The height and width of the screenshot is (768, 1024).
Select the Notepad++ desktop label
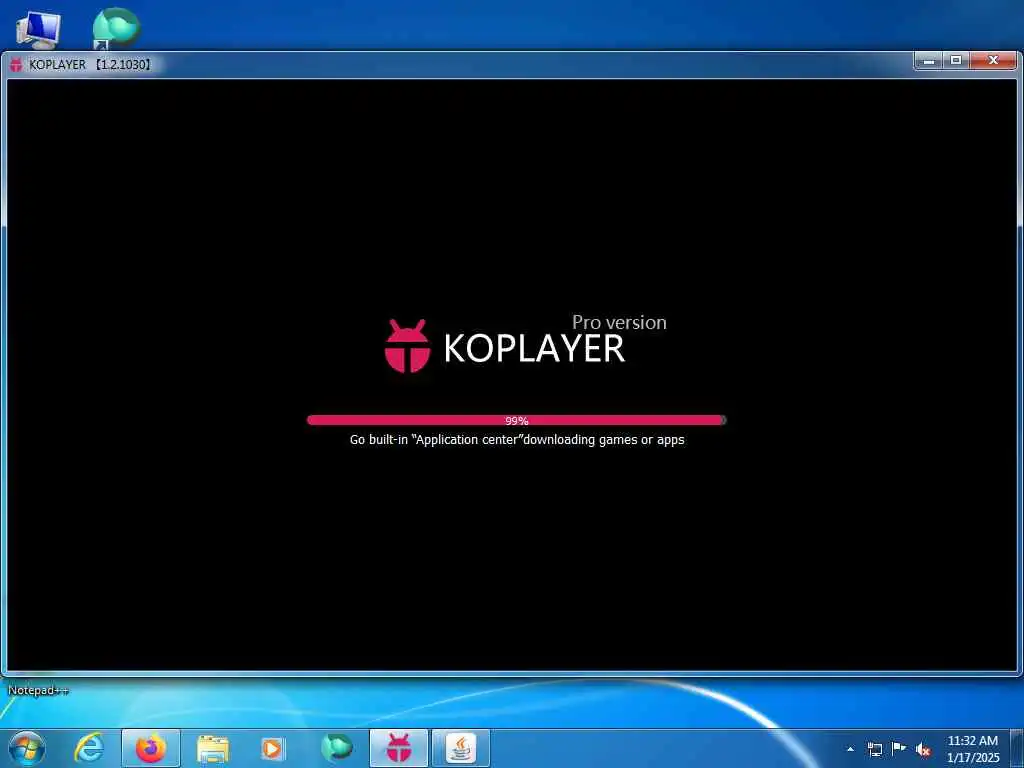(x=38, y=690)
